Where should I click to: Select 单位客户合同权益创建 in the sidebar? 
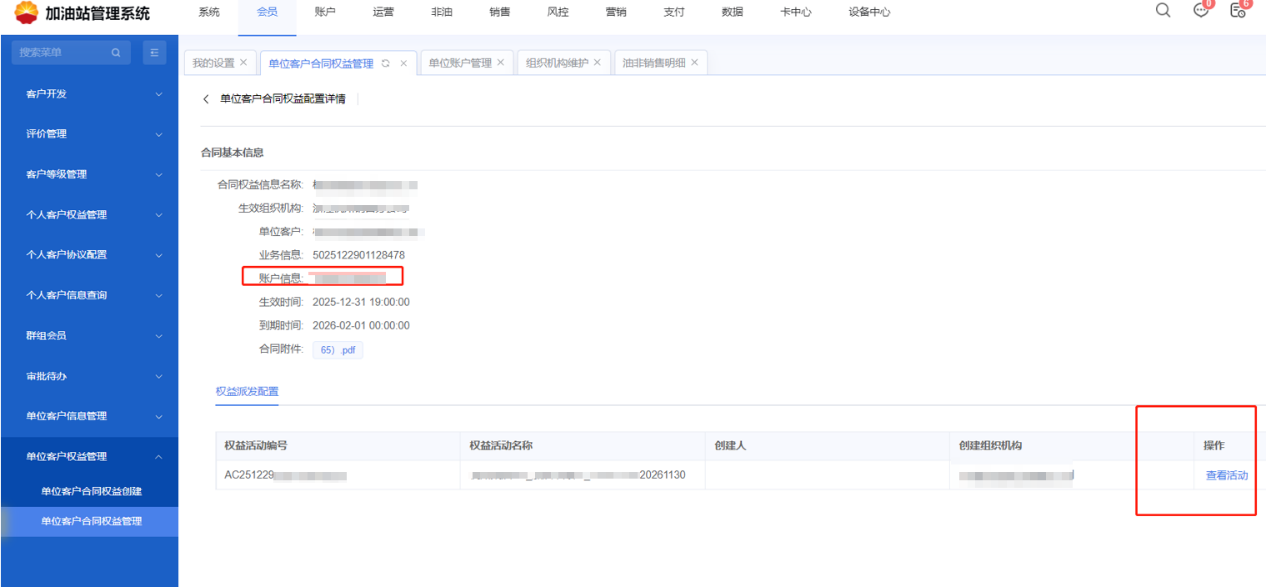point(91,491)
